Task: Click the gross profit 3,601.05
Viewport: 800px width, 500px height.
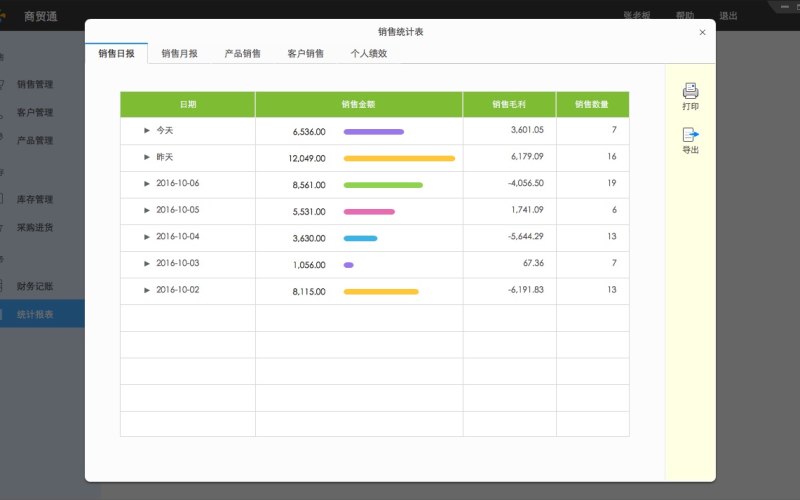Action: 527,130
